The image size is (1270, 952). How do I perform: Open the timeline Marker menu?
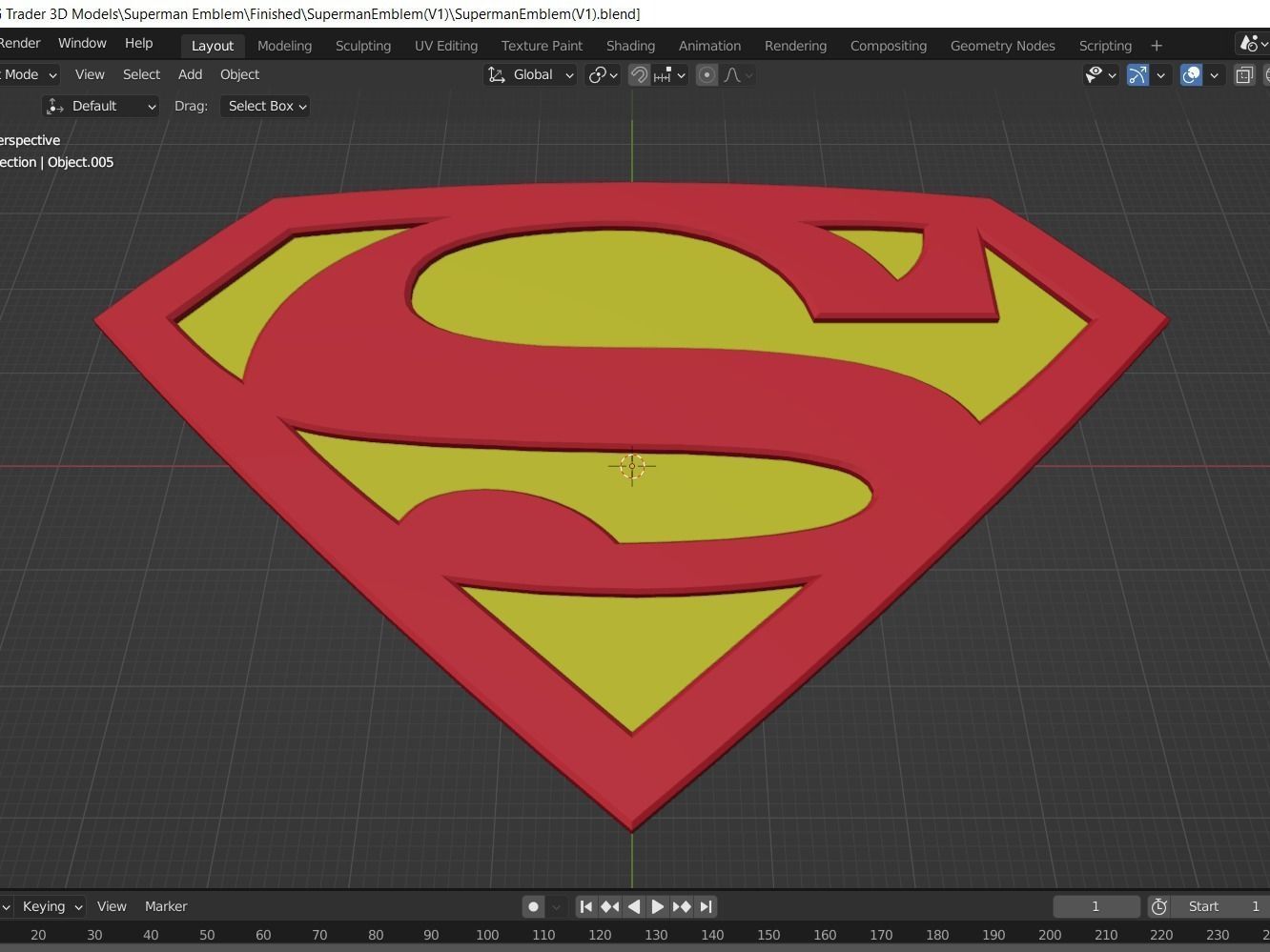click(x=166, y=906)
